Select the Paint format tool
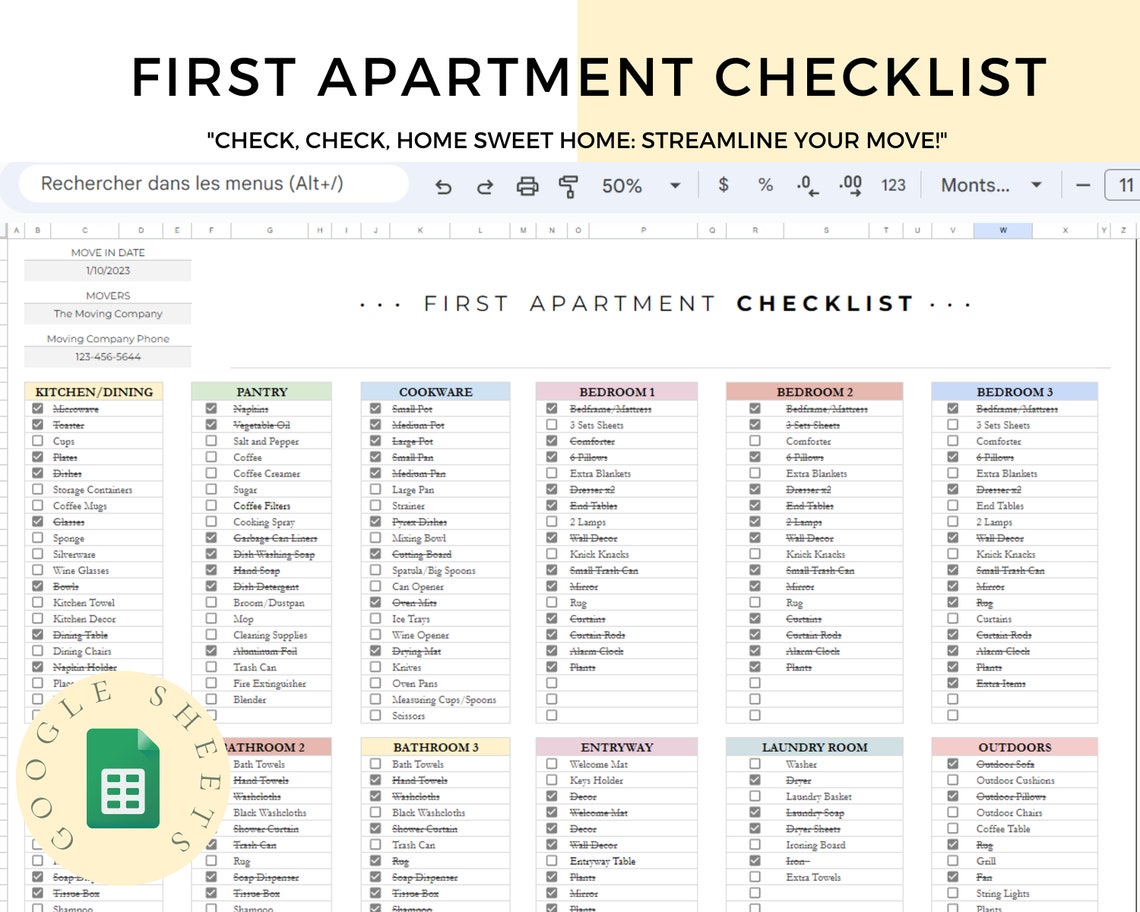Image resolution: width=1140 pixels, height=912 pixels. [568, 186]
